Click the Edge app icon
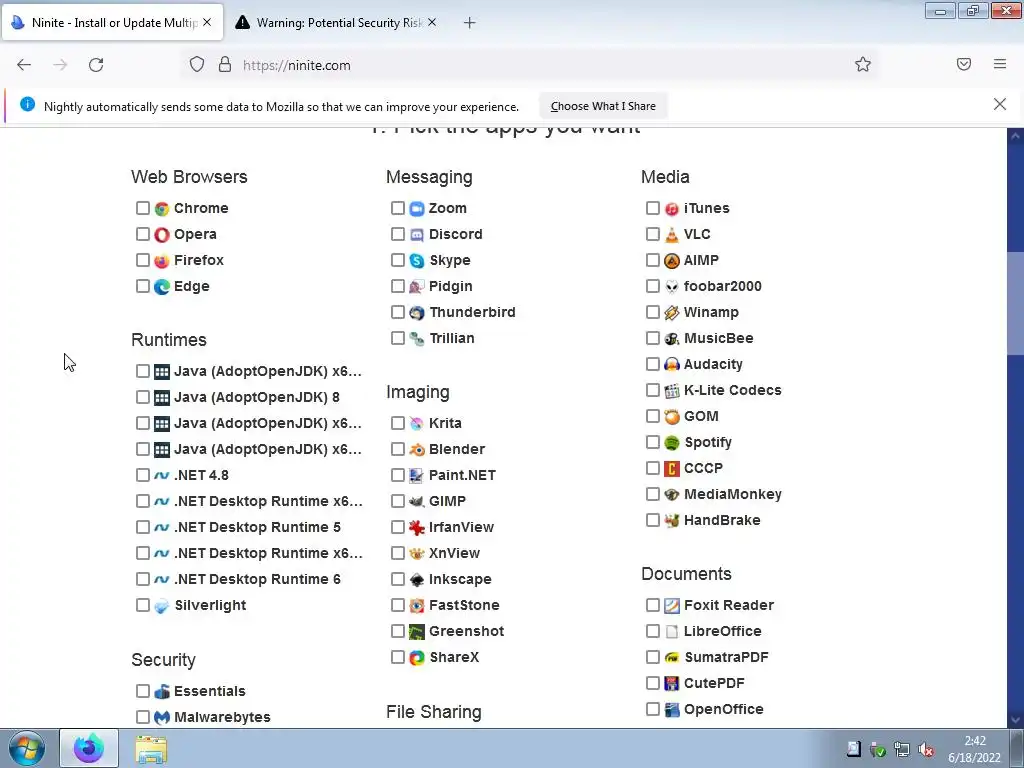Image resolution: width=1024 pixels, height=768 pixels. [162, 287]
